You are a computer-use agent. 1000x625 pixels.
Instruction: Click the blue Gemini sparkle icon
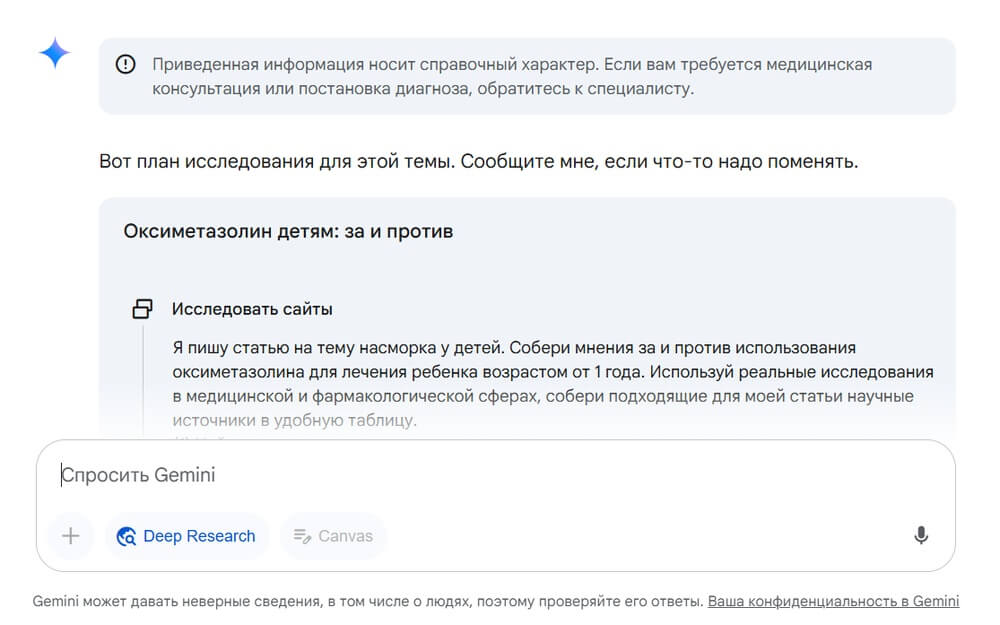55,53
